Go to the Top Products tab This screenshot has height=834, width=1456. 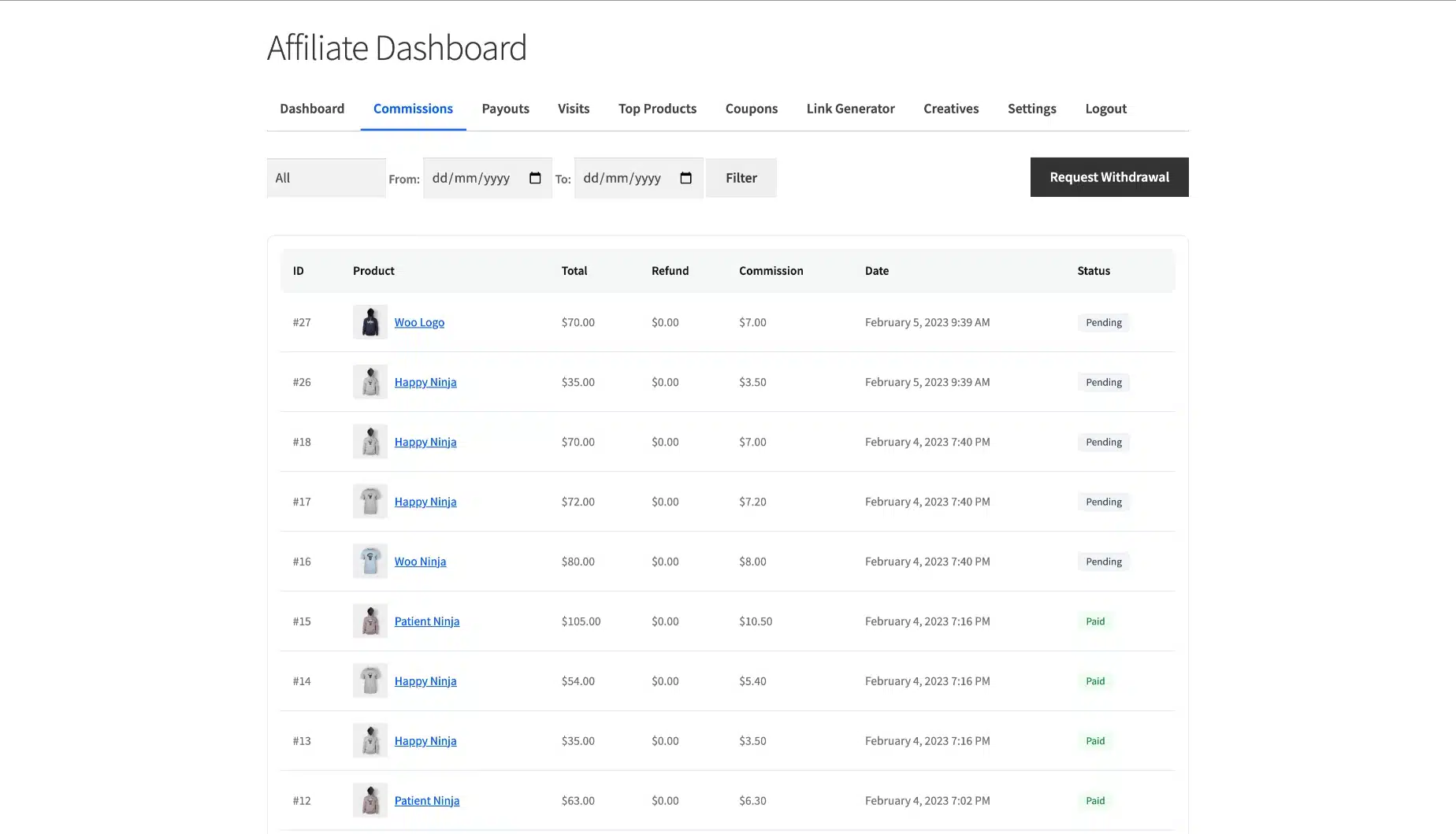coord(657,109)
